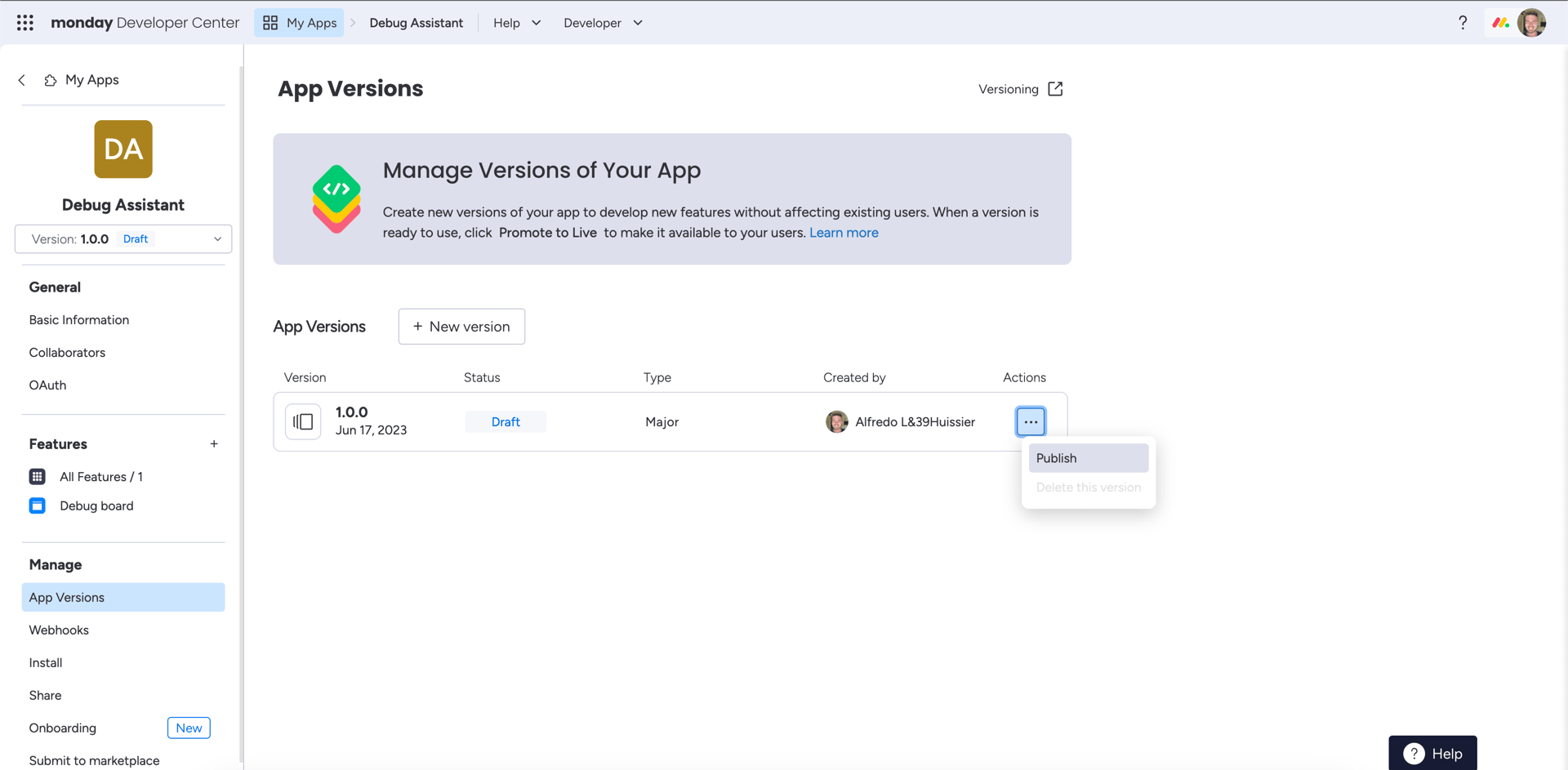The height and width of the screenshot is (770, 1568).
Task: Open Onboarding in the sidebar
Action: tap(63, 728)
